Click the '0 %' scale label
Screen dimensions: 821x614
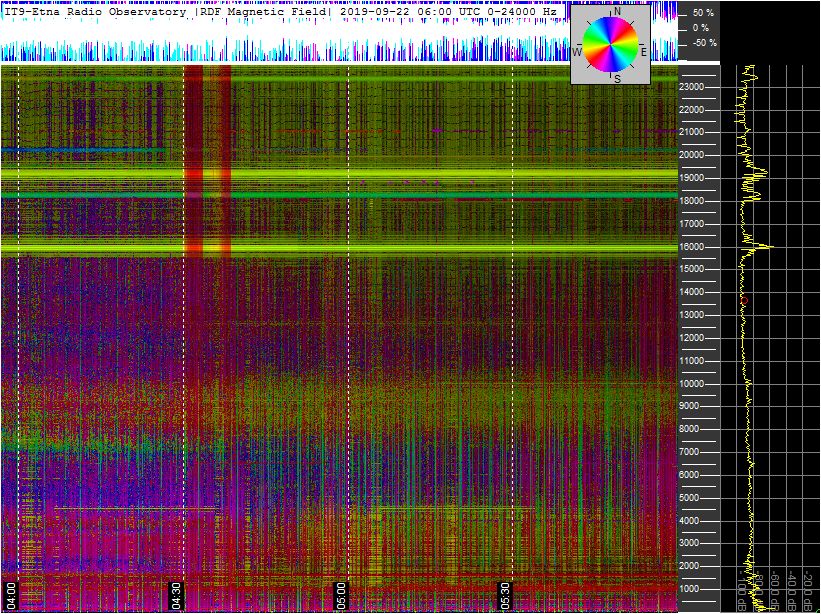coord(701,28)
